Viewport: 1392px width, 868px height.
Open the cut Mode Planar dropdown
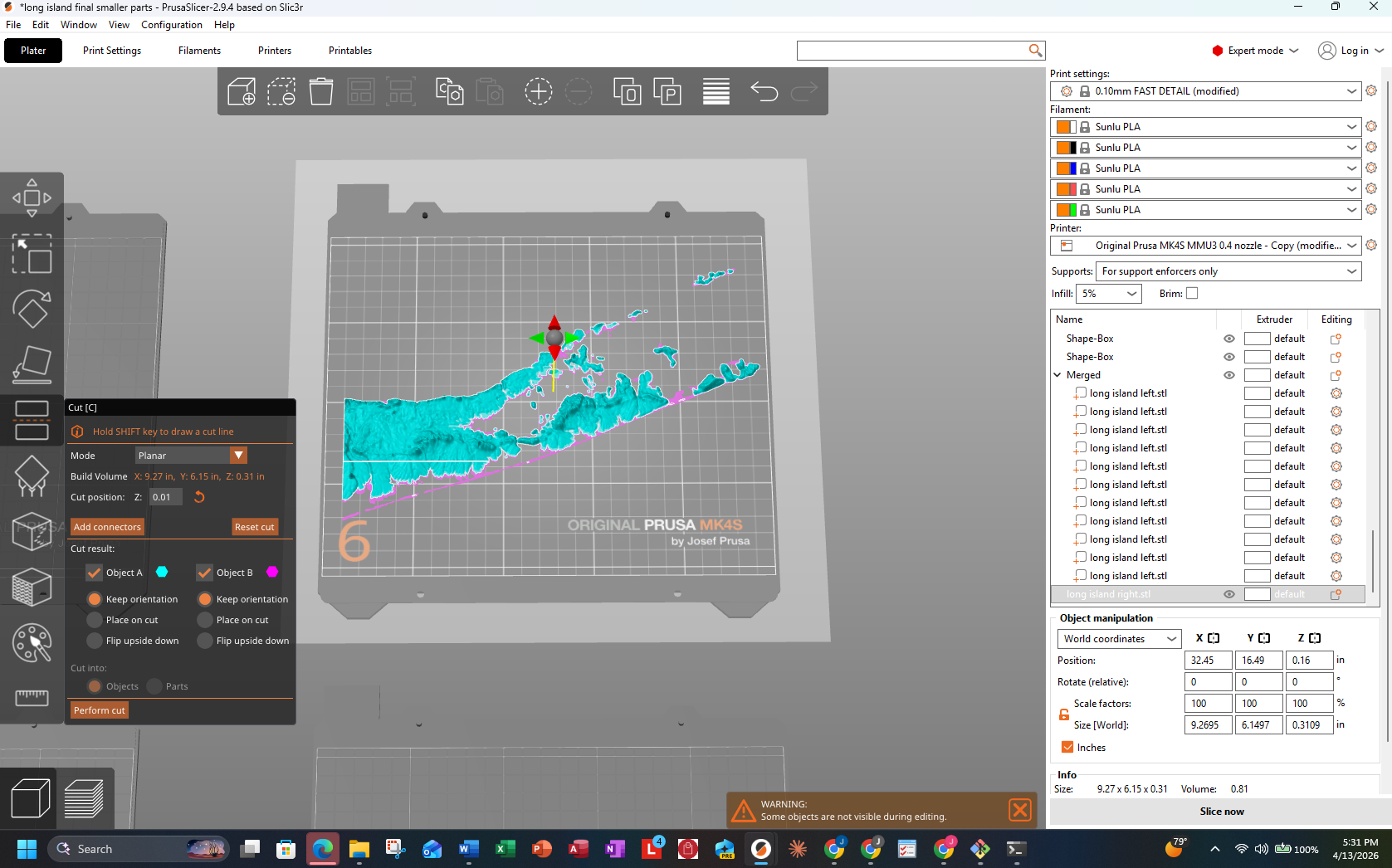click(x=191, y=456)
